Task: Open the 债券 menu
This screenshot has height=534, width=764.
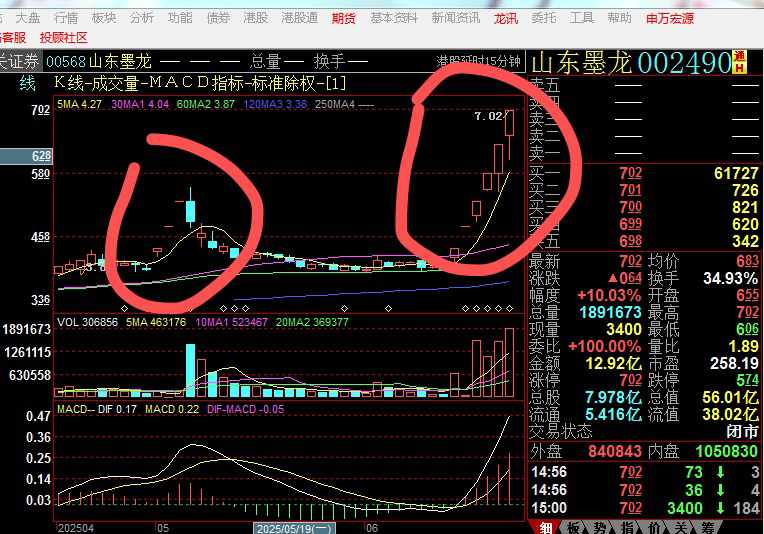Action: (218, 19)
